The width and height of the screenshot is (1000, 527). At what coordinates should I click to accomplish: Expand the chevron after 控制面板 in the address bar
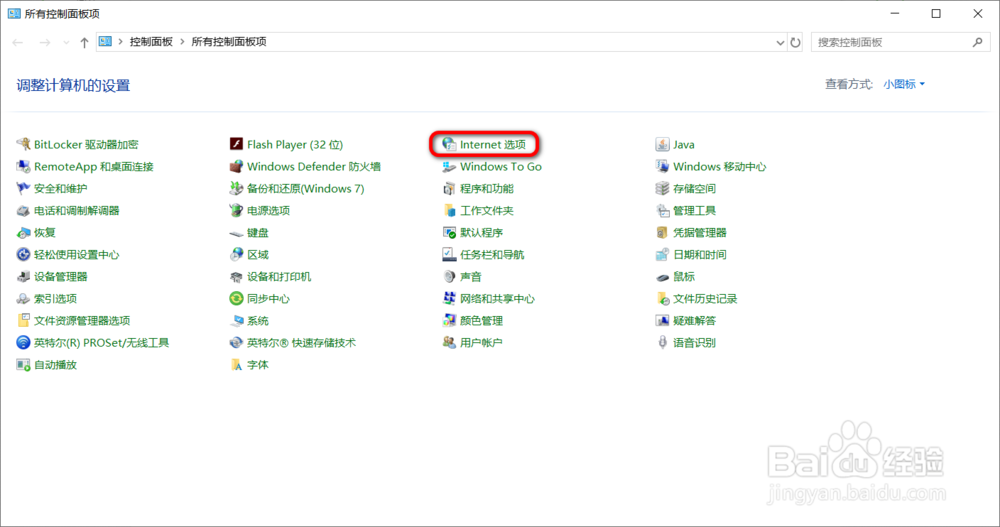[182, 42]
